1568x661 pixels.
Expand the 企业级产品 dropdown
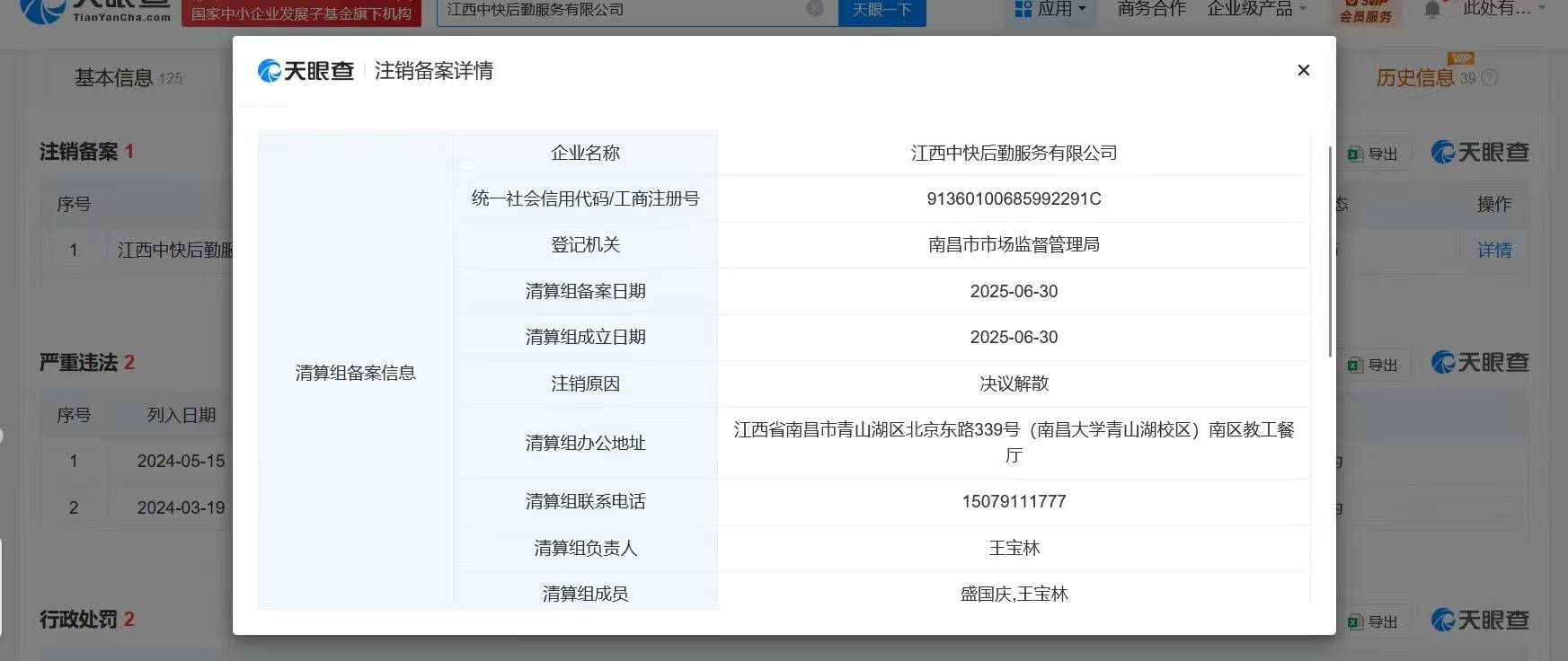[1256, 9]
